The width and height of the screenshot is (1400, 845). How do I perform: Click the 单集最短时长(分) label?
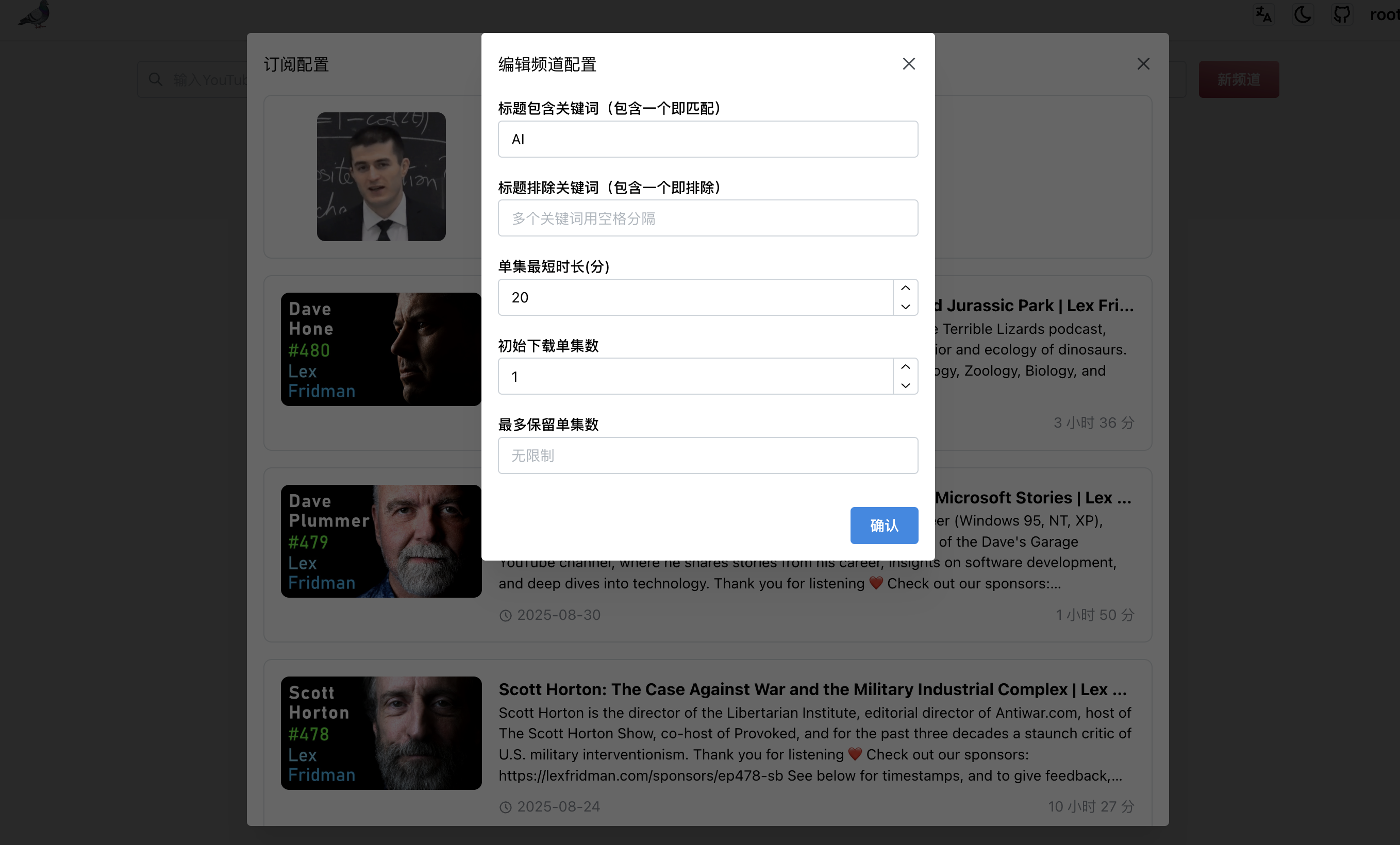tap(554, 266)
